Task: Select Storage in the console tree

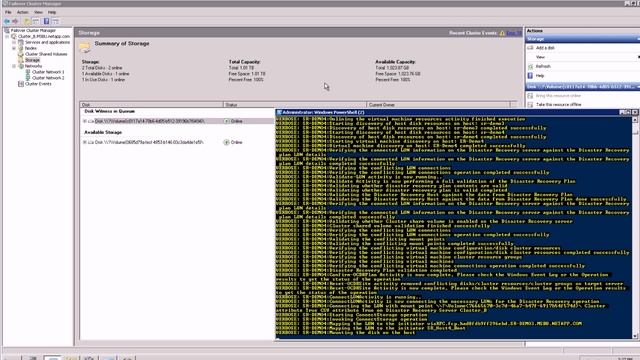Action: 32,60
